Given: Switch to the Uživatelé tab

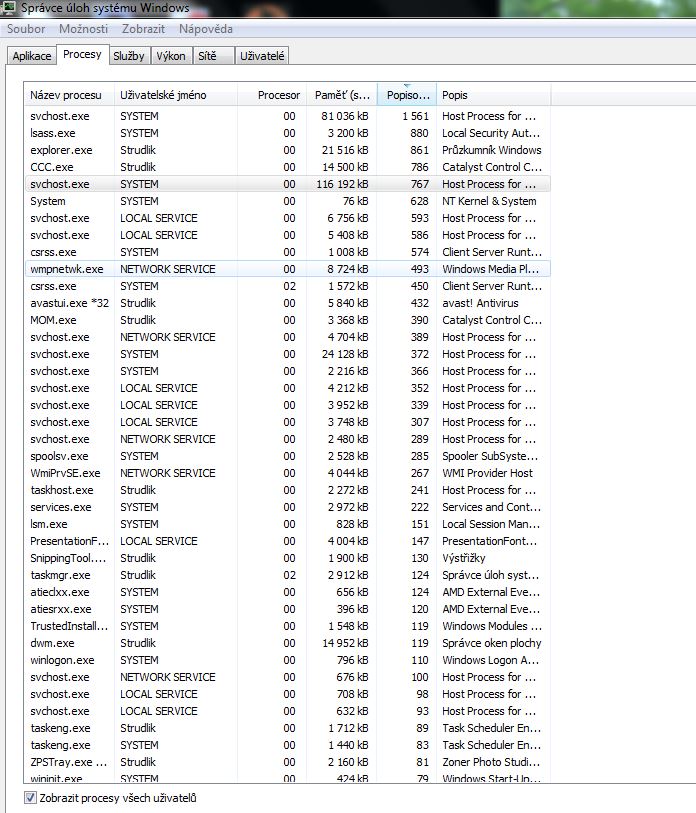Looking at the screenshot, I should [x=262, y=56].
